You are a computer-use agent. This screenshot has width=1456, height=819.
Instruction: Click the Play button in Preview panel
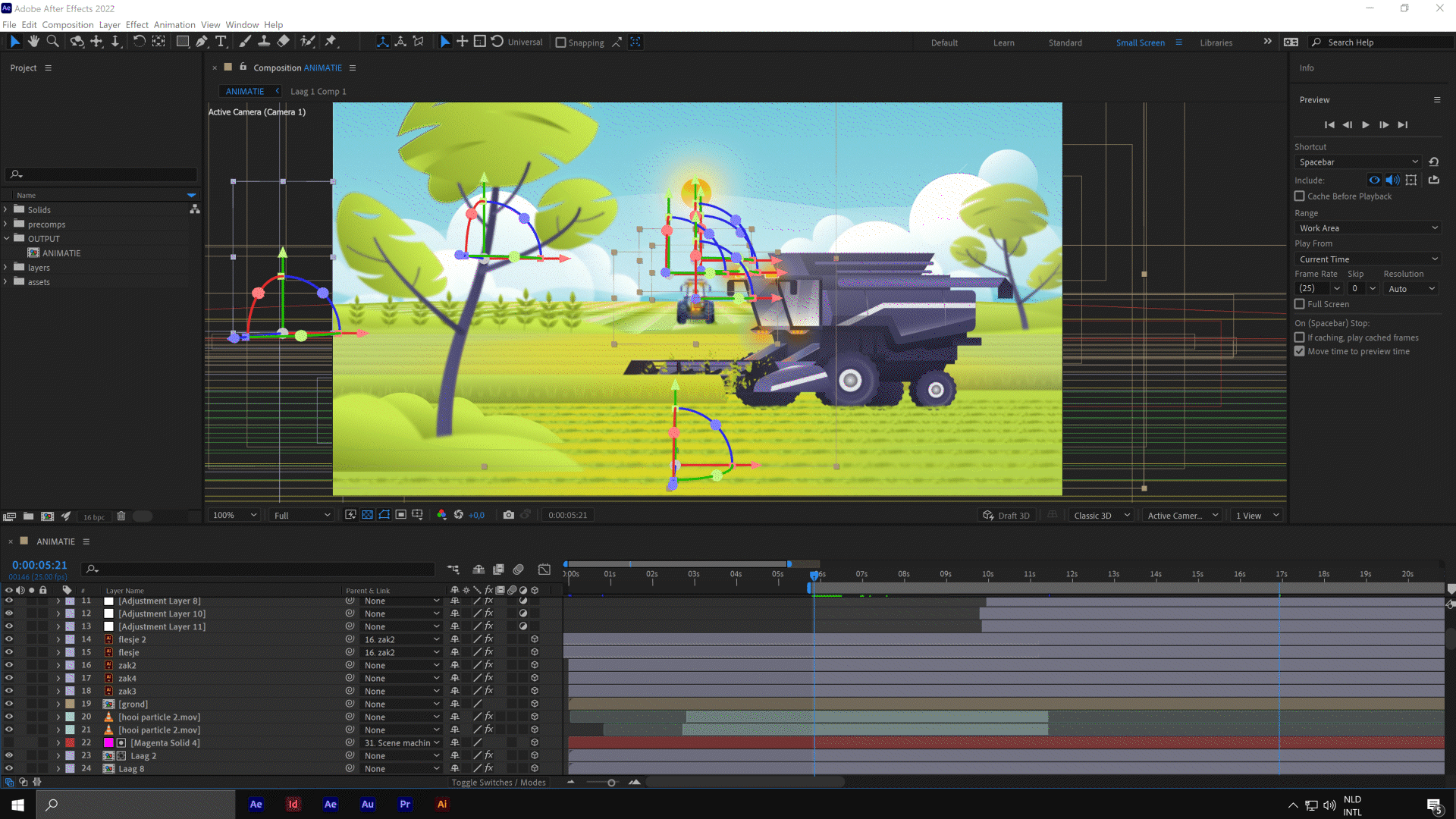coord(1366,124)
